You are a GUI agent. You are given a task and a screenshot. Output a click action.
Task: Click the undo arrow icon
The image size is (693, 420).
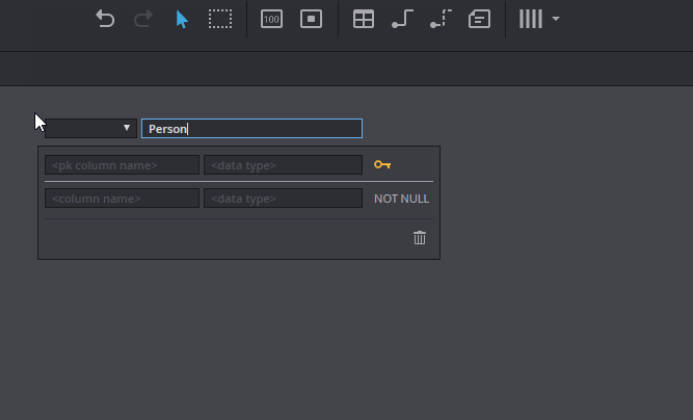(x=105, y=19)
